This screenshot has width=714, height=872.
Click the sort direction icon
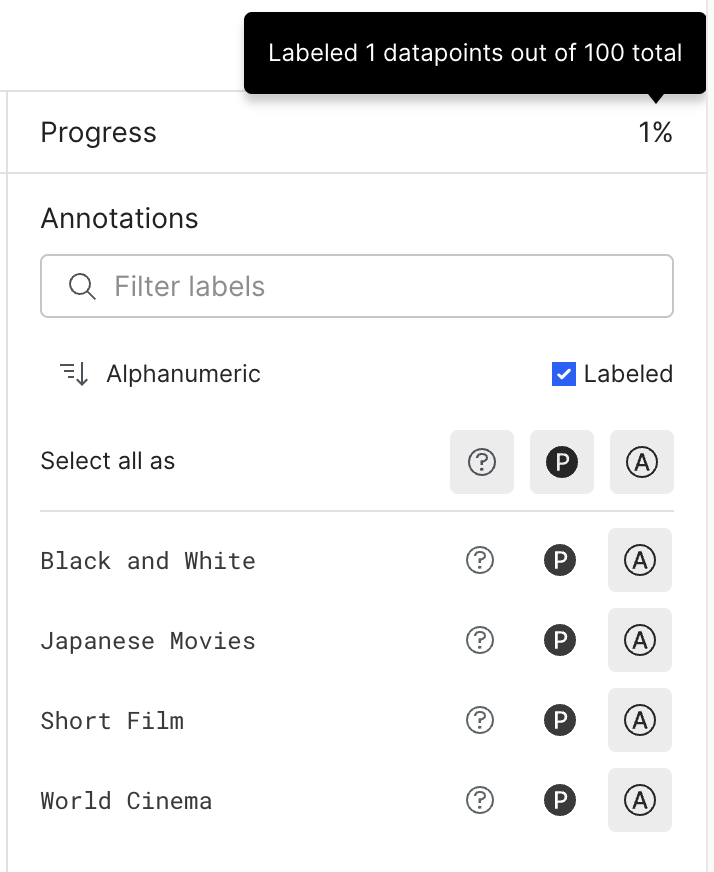pyautogui.click(x=75, y=374)
